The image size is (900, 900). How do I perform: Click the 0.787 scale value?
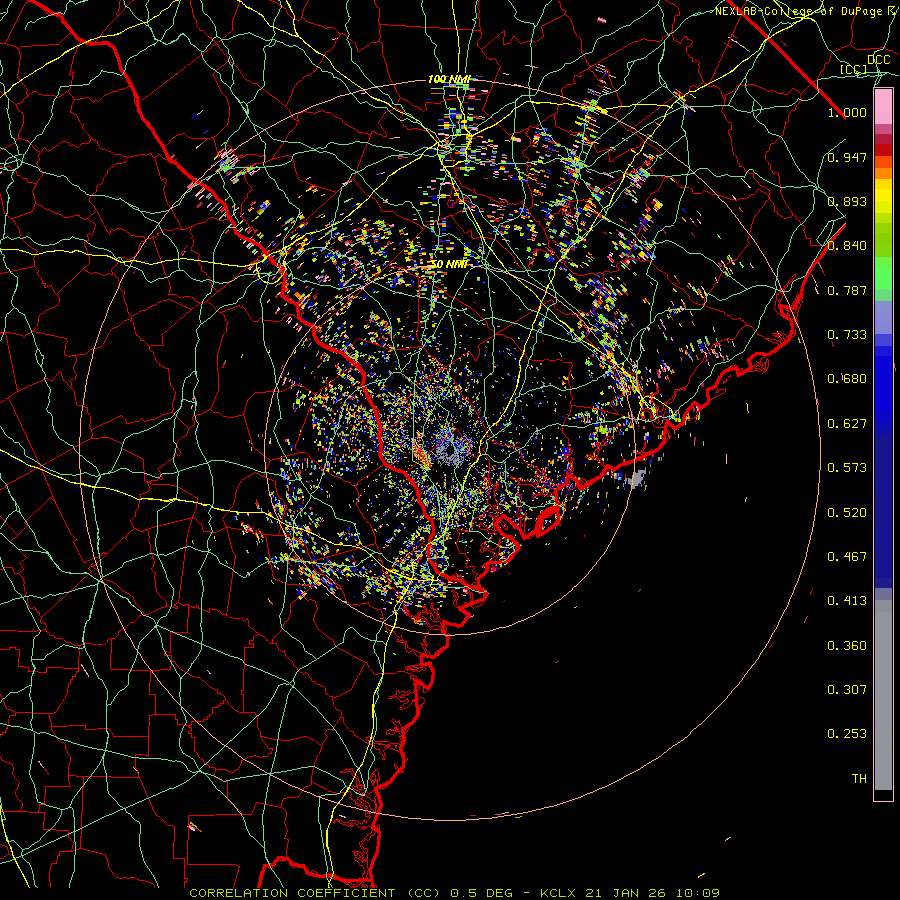coord(847,290)
